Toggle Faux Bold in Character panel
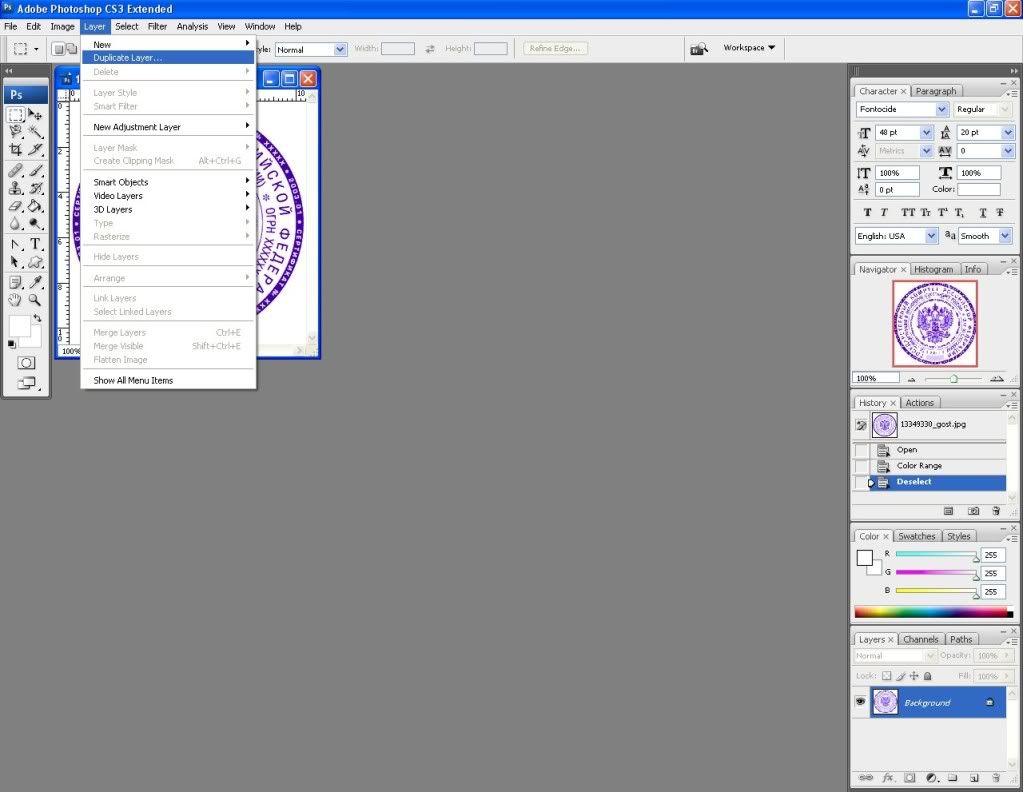The image size is (1023, 792). click(867, 212)
